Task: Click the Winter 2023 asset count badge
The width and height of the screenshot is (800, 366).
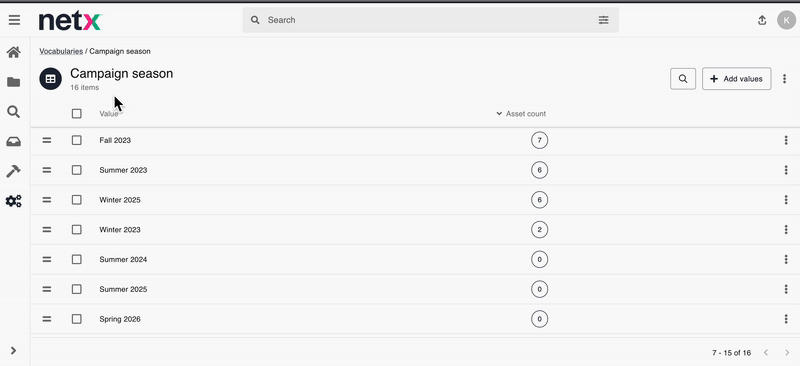Action: pos(539,230)
